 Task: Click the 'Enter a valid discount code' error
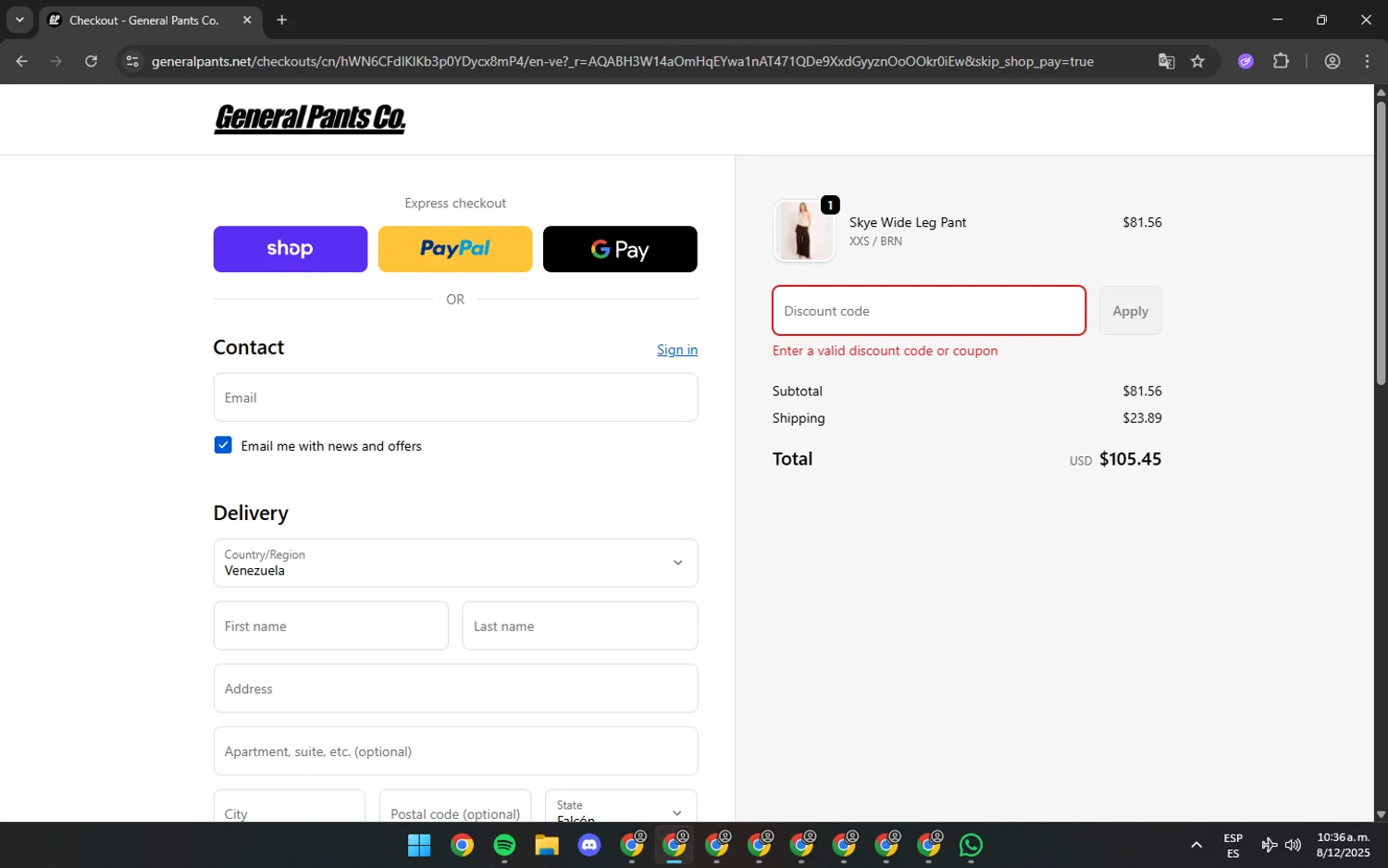[885, 351]
